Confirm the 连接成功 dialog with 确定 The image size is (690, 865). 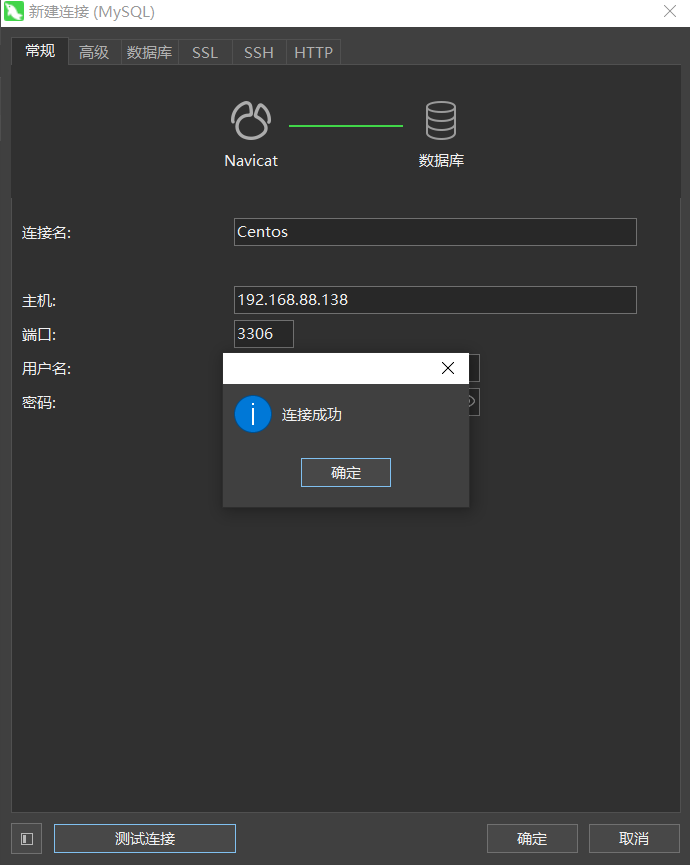(x=346, y=472)
